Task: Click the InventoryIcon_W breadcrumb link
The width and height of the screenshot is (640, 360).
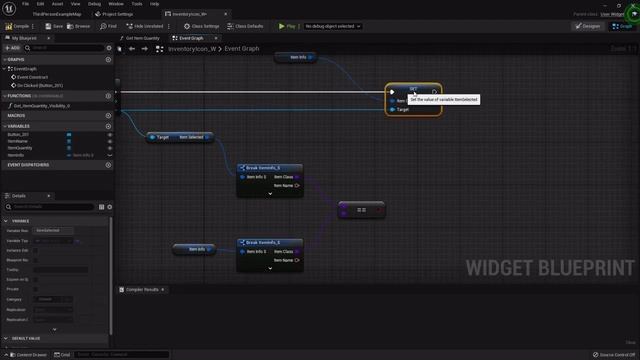Action: pyautogui.click(x=192, y=49)
